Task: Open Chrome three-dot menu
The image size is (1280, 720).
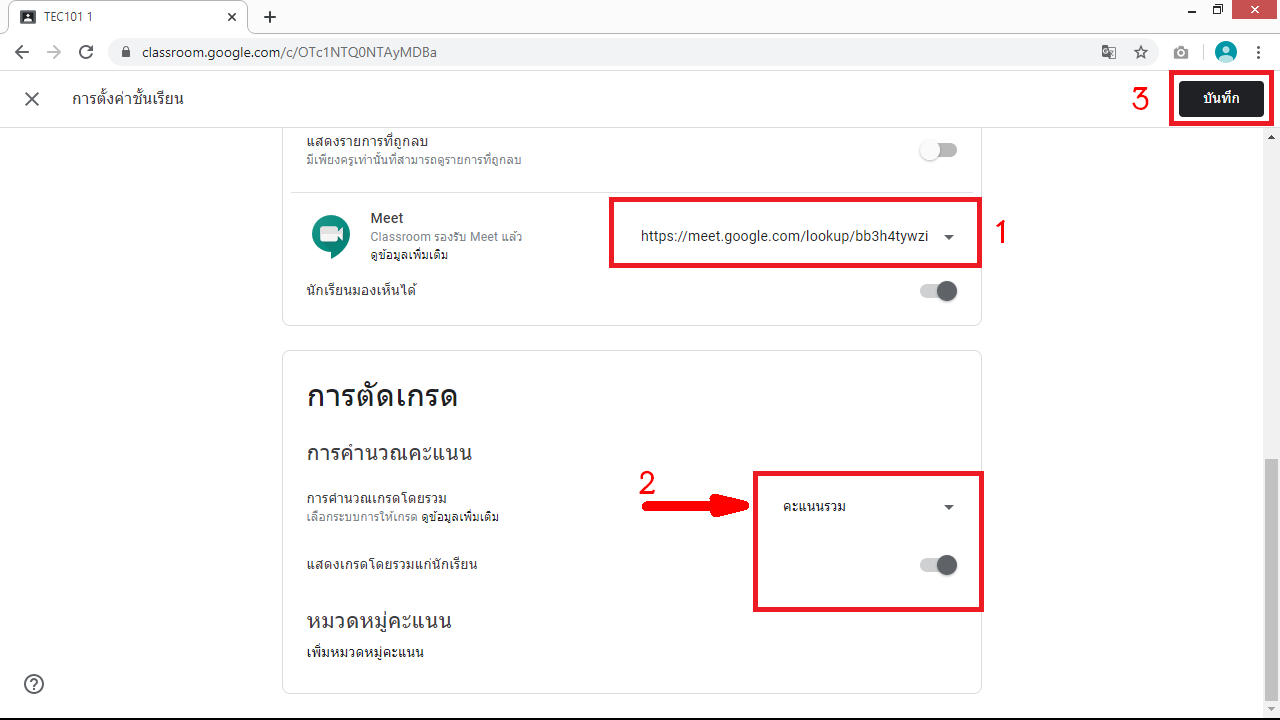Action: [1258, 52]
